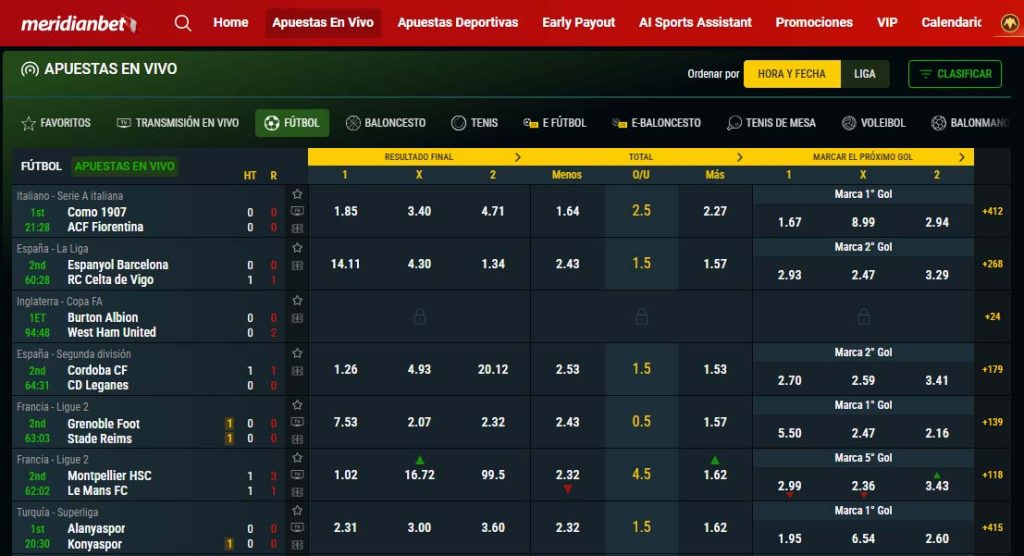Sort by Hora y Fecha

click(x=792, y=74)
